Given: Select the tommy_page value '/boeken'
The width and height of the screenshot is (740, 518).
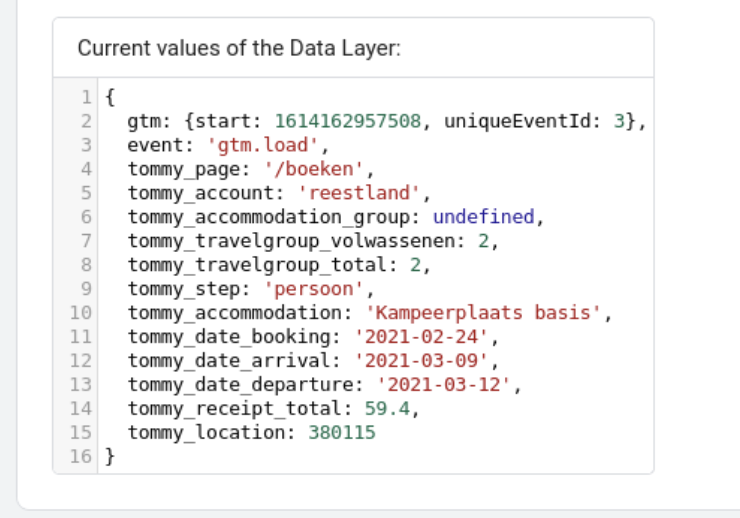Looking at the screenshot, I should 314,169.
